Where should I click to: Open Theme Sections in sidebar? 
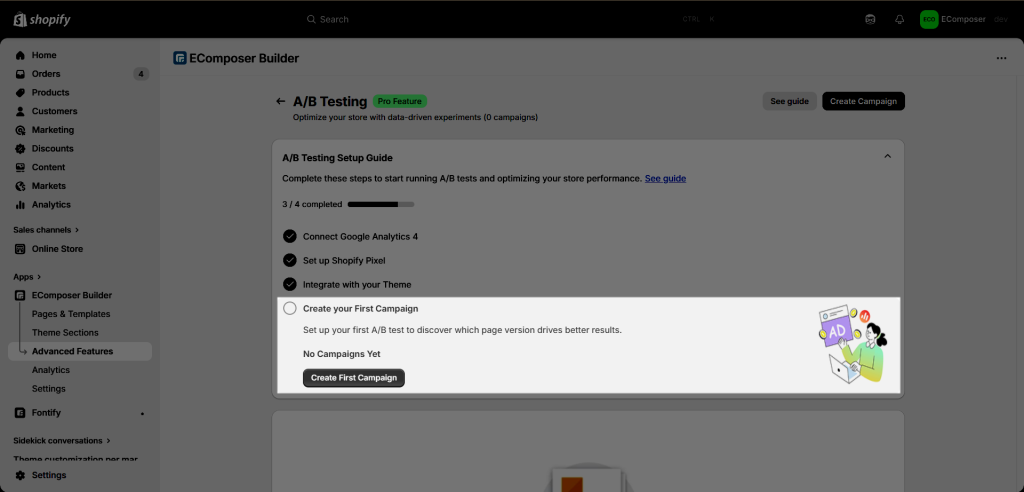[65, 333]
